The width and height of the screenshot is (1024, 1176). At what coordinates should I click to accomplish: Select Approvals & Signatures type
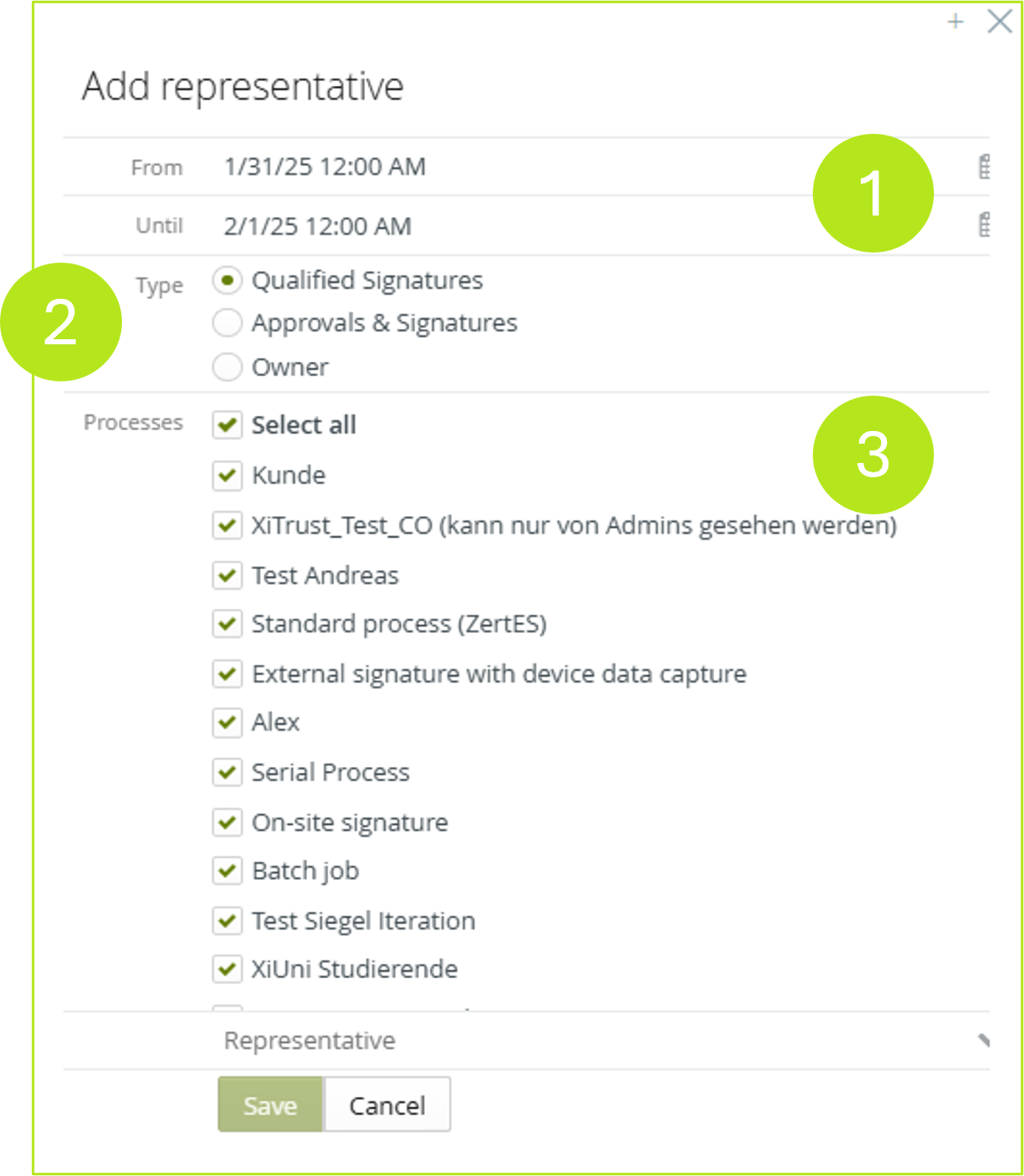click(227, 323)
